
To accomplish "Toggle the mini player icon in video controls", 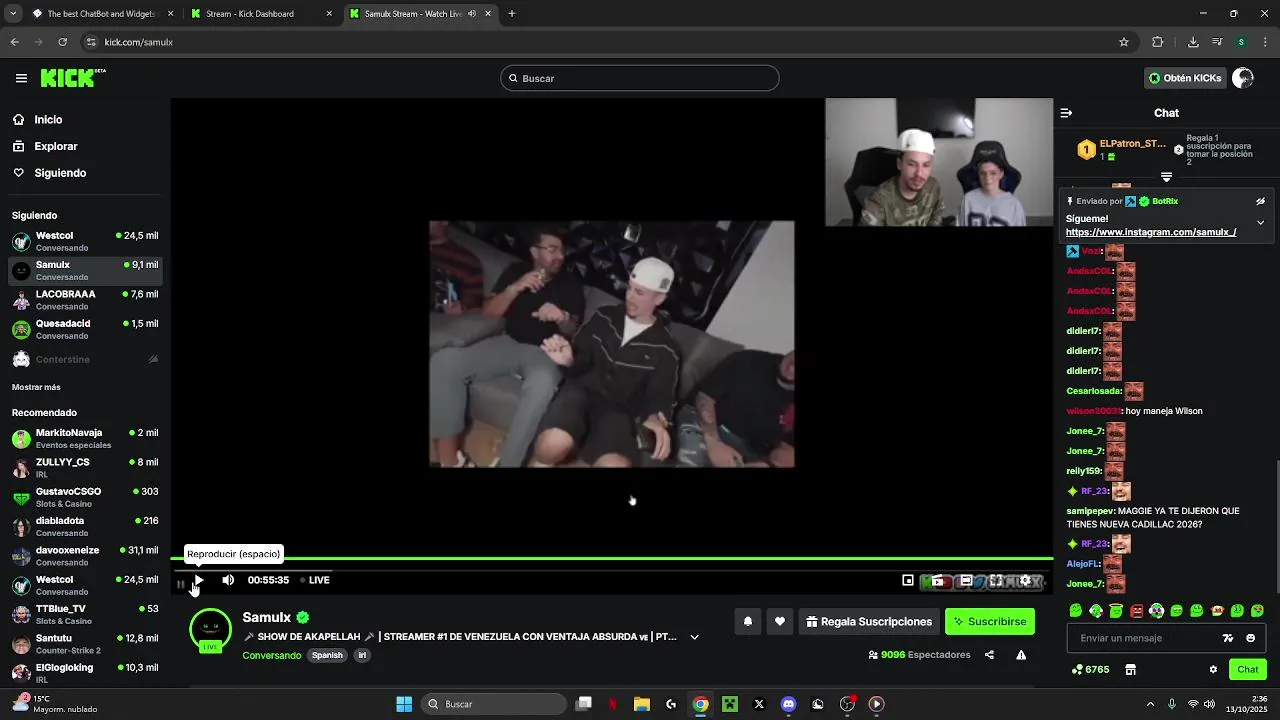I will coord(908,580).
